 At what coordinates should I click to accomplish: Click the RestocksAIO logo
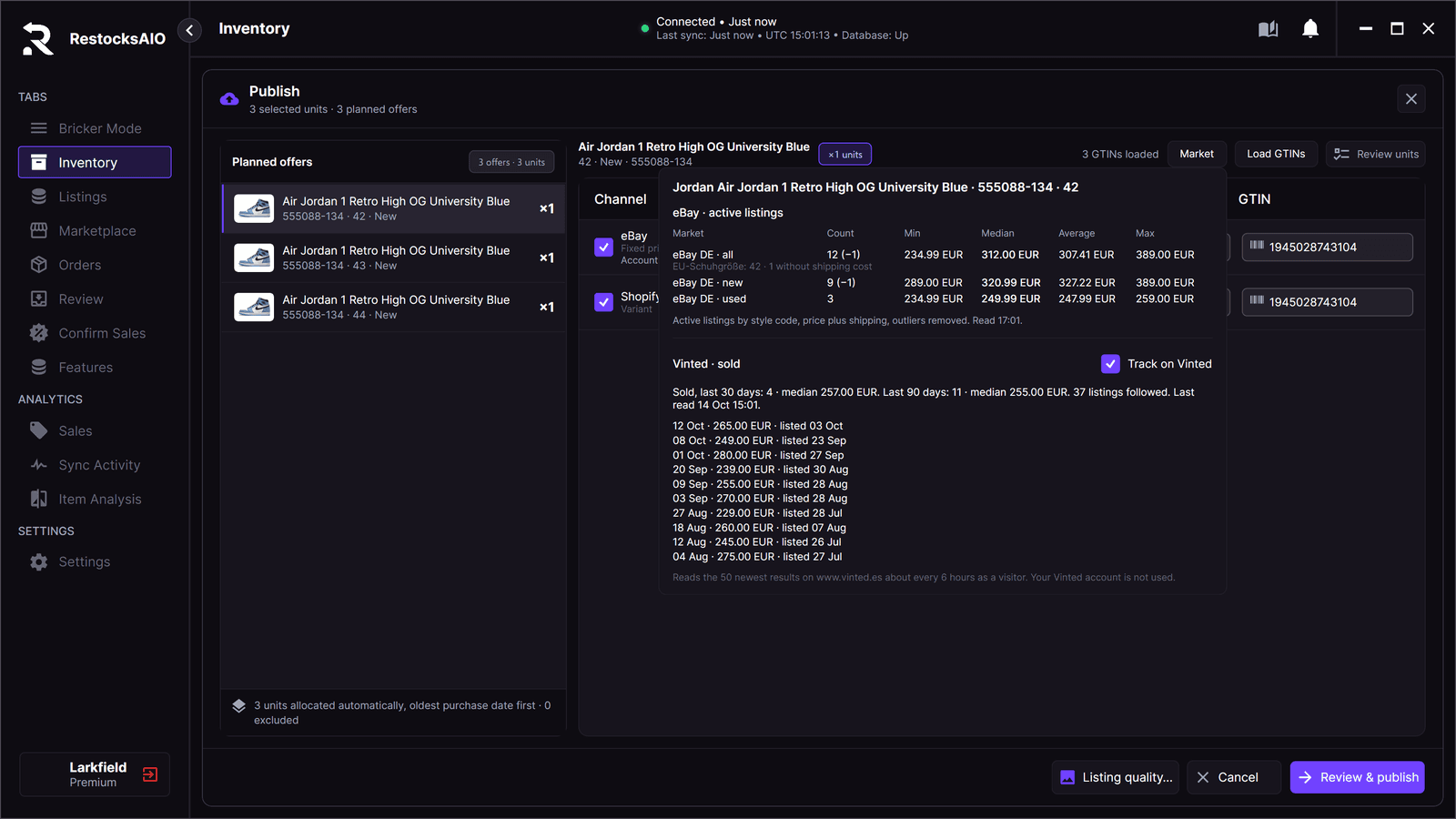(38, 38)
